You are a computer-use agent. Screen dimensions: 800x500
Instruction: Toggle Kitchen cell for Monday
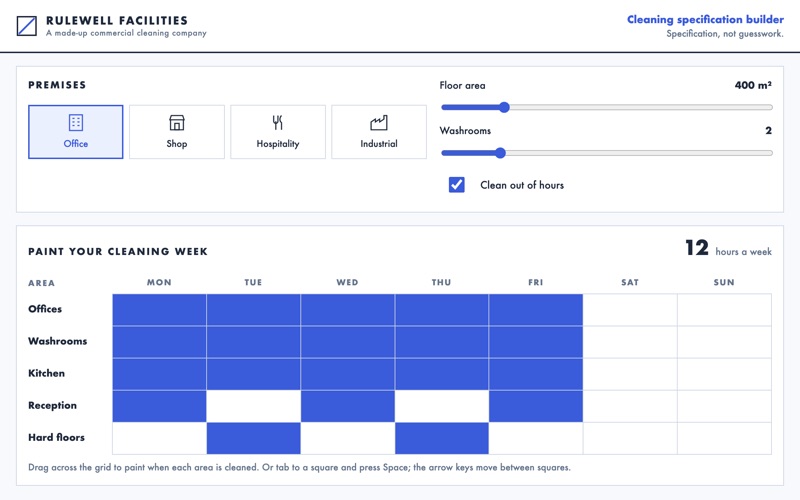(x=159, y=374)
